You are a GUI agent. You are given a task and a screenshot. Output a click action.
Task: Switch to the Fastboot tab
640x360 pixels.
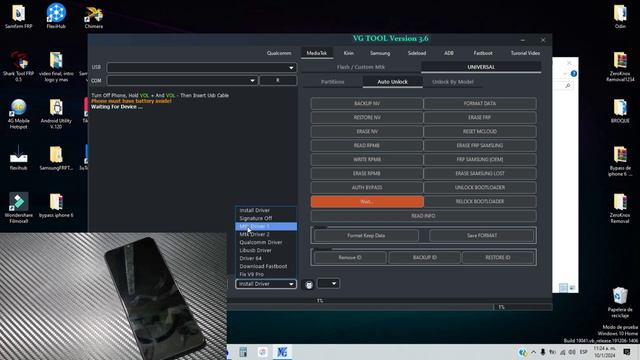click(483, 53)
